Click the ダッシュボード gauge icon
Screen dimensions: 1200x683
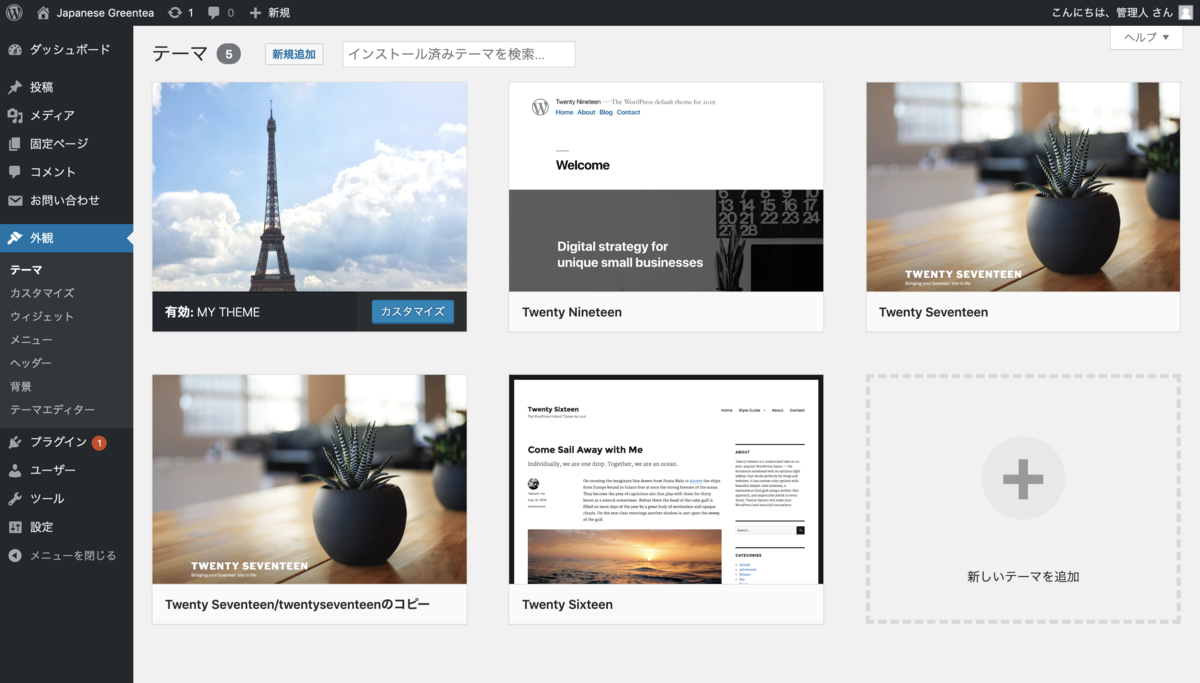pos(15,50)
